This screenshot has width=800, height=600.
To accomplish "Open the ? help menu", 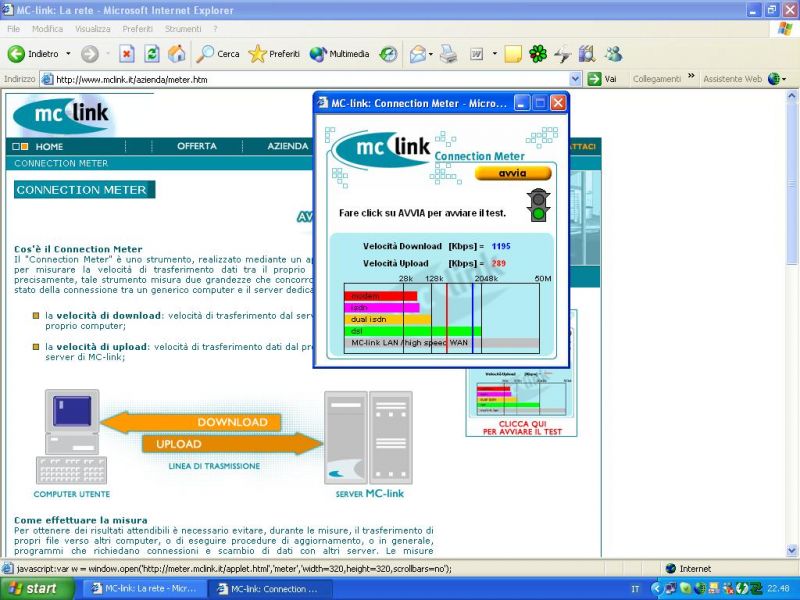I will [x=215, y=29].
